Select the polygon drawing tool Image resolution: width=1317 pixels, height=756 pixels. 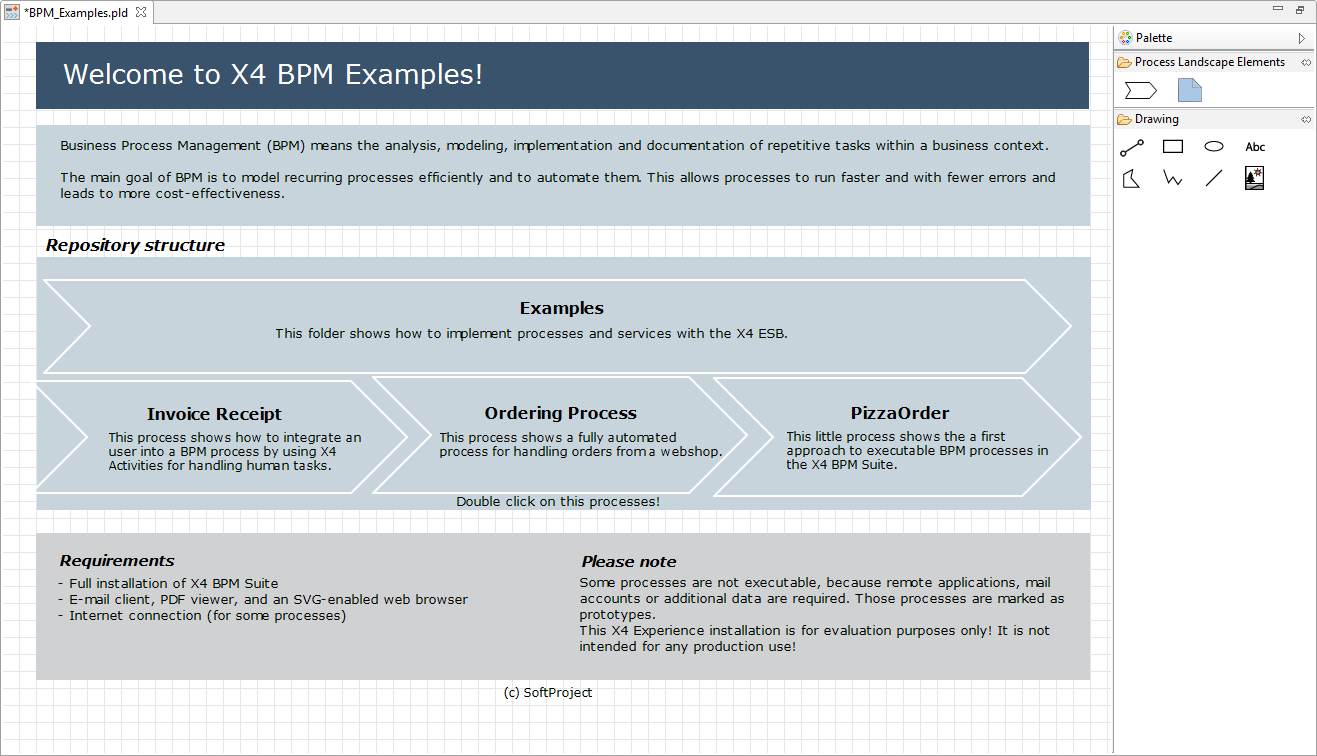coord(1131,179)
